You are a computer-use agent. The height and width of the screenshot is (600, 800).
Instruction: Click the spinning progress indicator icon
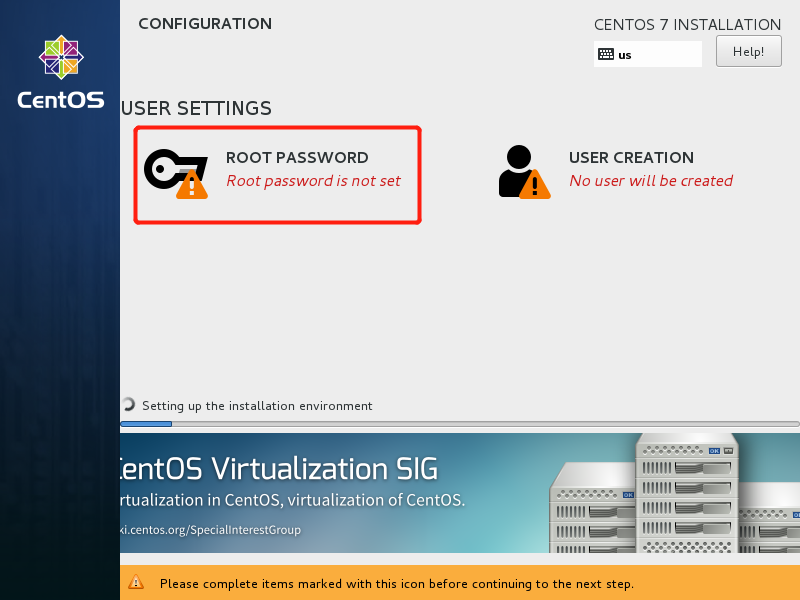tap(129, 405)
